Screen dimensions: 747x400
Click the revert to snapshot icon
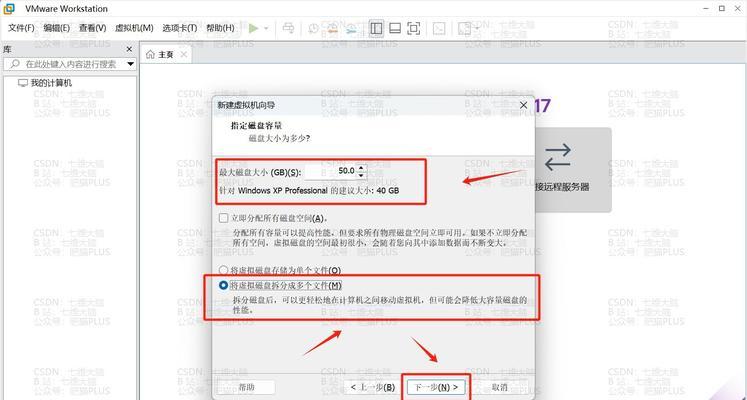click(x=333, y=29)
